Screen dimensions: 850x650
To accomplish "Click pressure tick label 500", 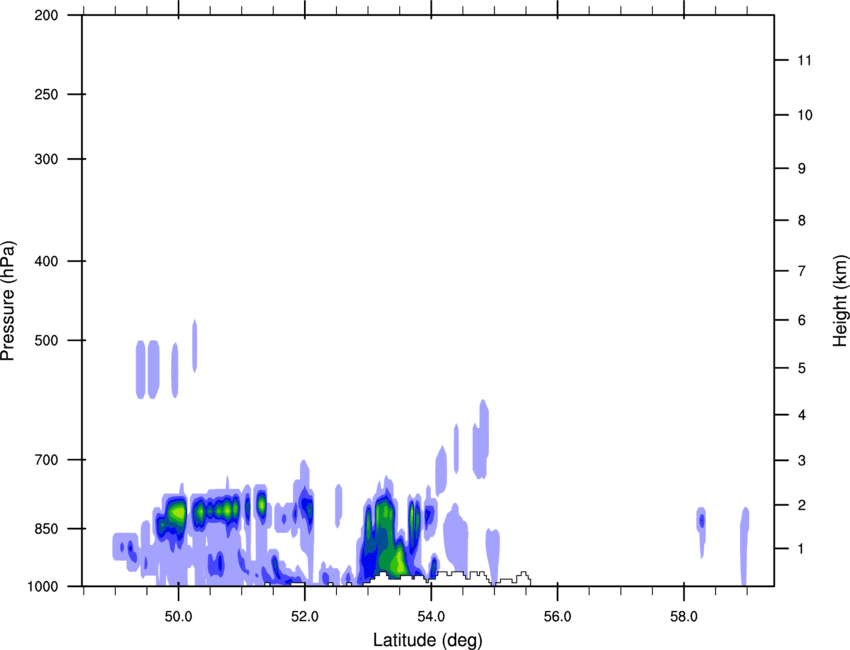I will 46,340.
